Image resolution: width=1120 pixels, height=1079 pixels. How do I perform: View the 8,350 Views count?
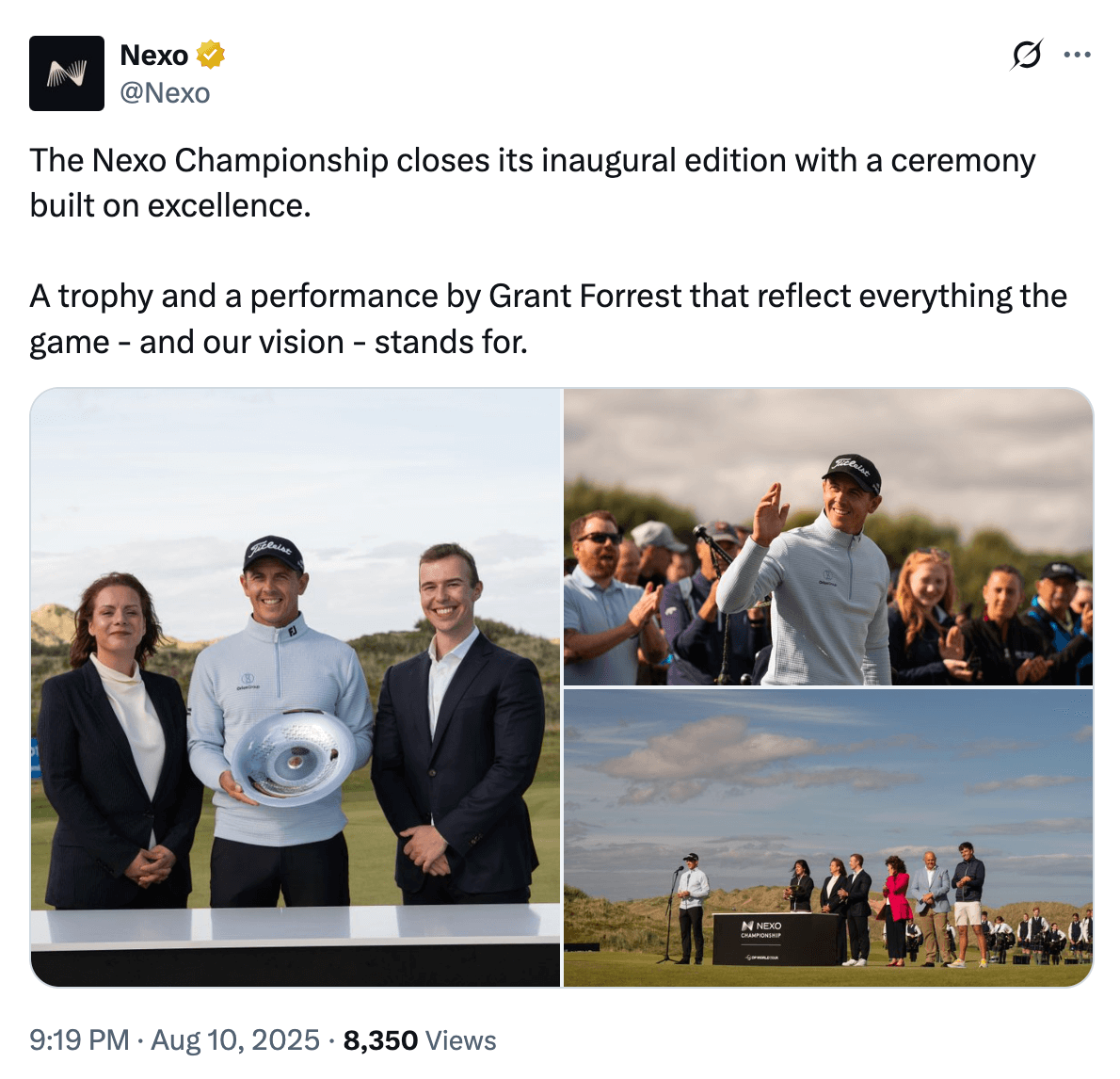click(x=419, y=1040)
